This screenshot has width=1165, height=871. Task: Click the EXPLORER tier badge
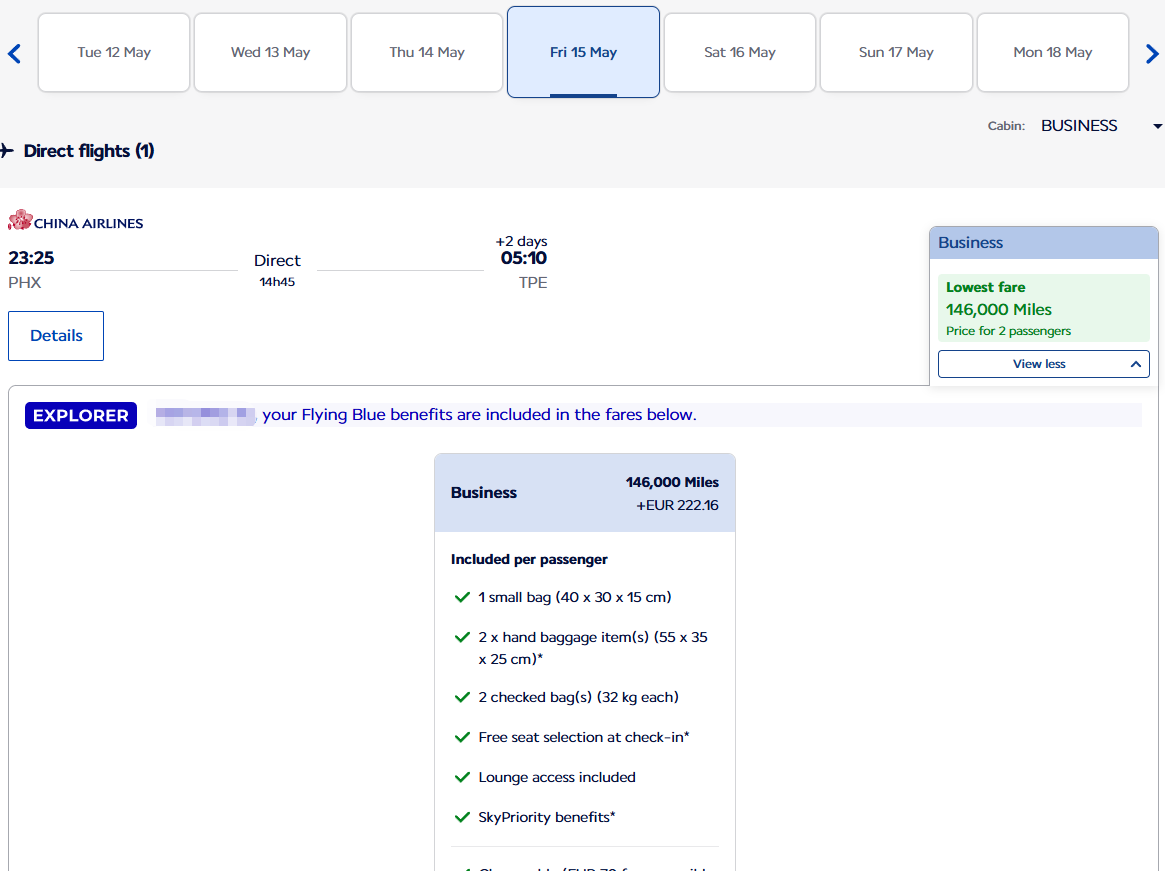pyautogui.click(x=81, y=416)
